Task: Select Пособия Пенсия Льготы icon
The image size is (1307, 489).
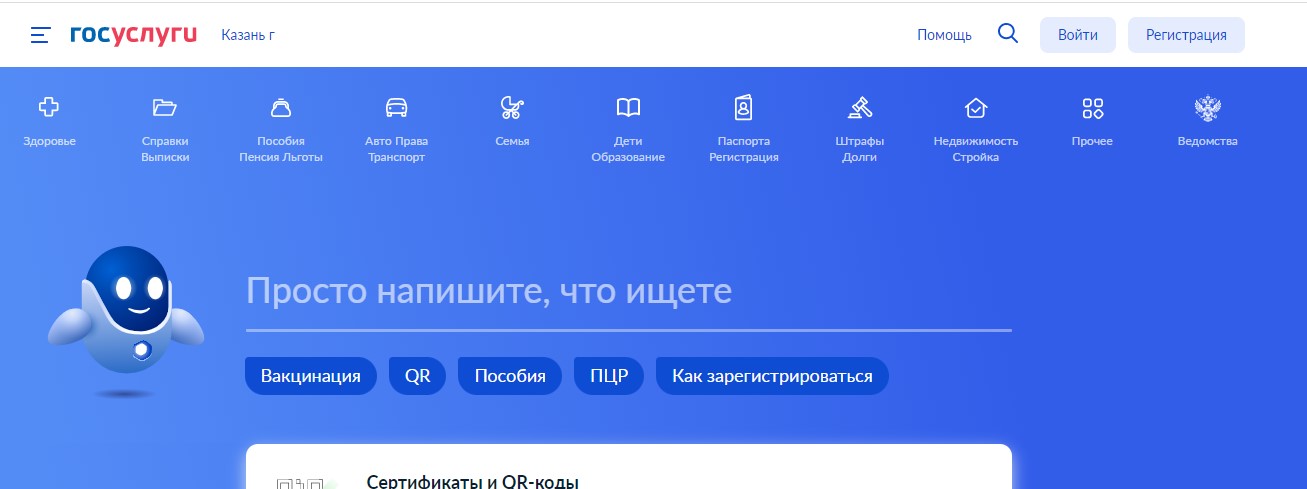Action: (281, 108)
